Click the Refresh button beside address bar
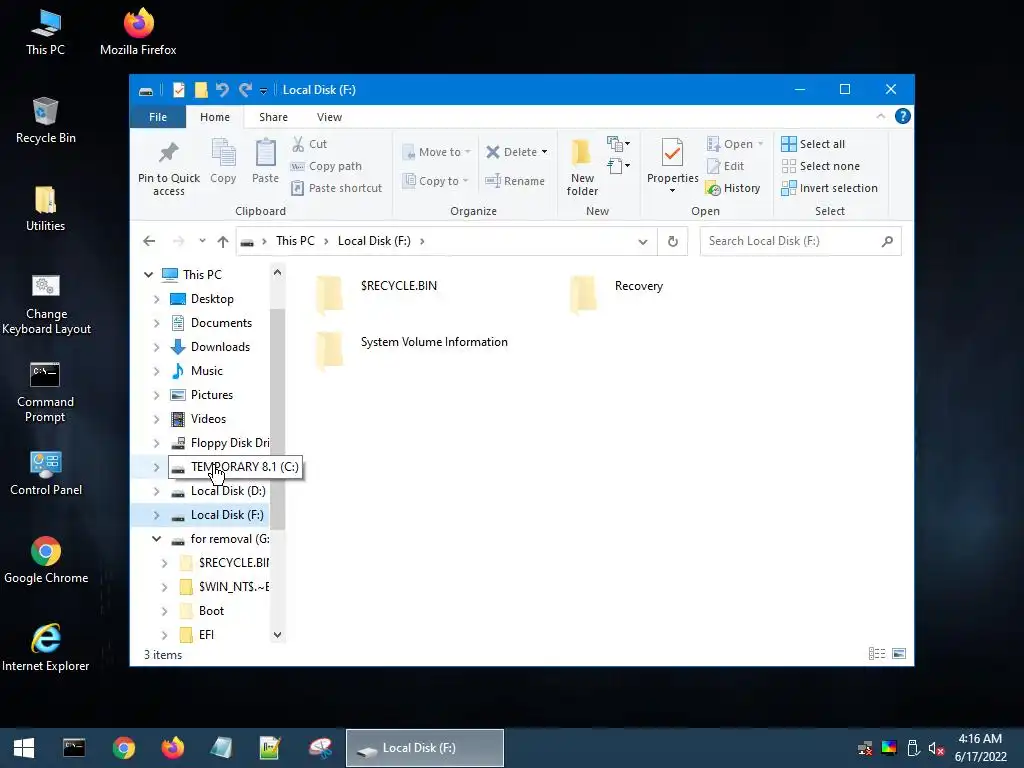 coord(673,241)
